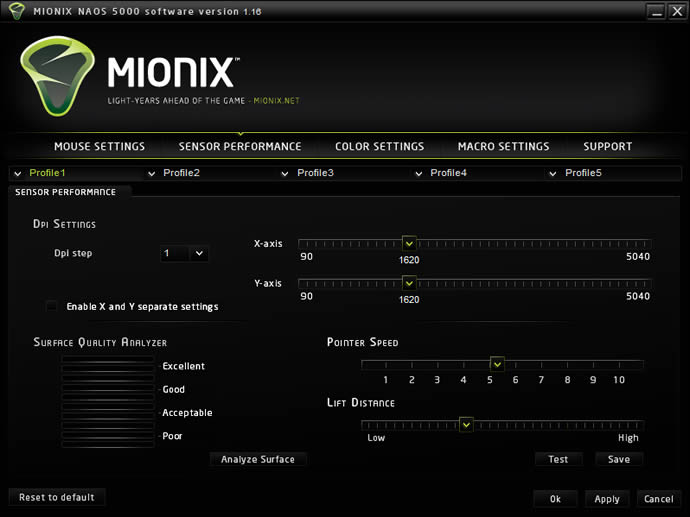The image size is (690, 517).
Task: Click the Low label under Lift Distance
Action: click(x=376, y=438)
